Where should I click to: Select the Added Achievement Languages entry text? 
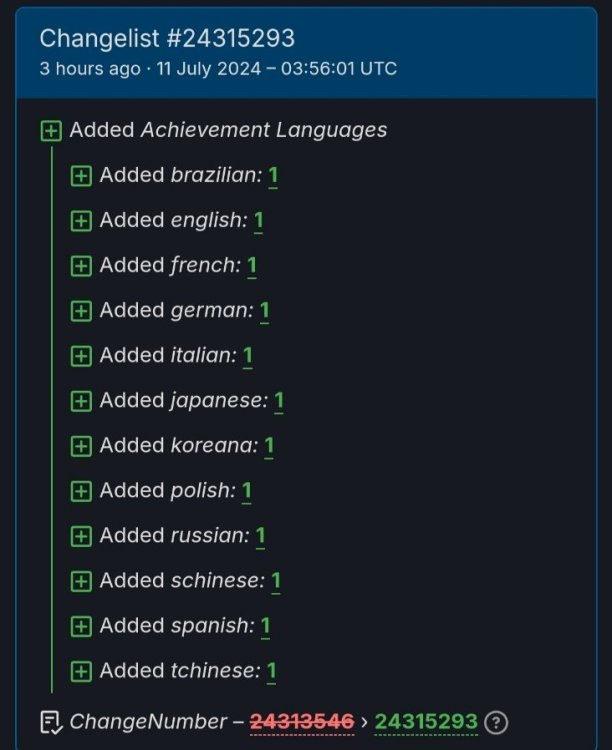point(228,130)
